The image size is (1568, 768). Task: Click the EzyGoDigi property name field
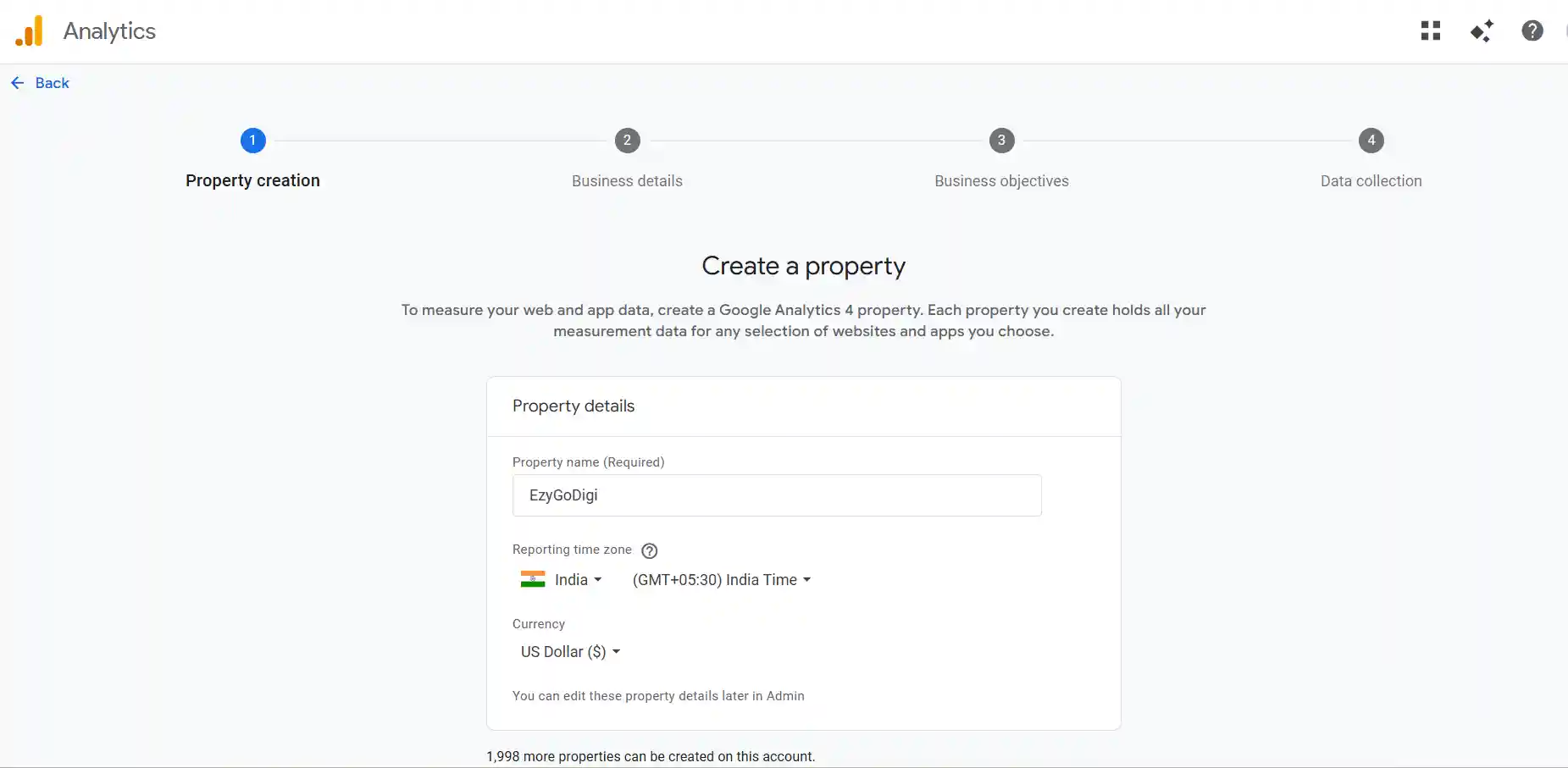point(777,495)
